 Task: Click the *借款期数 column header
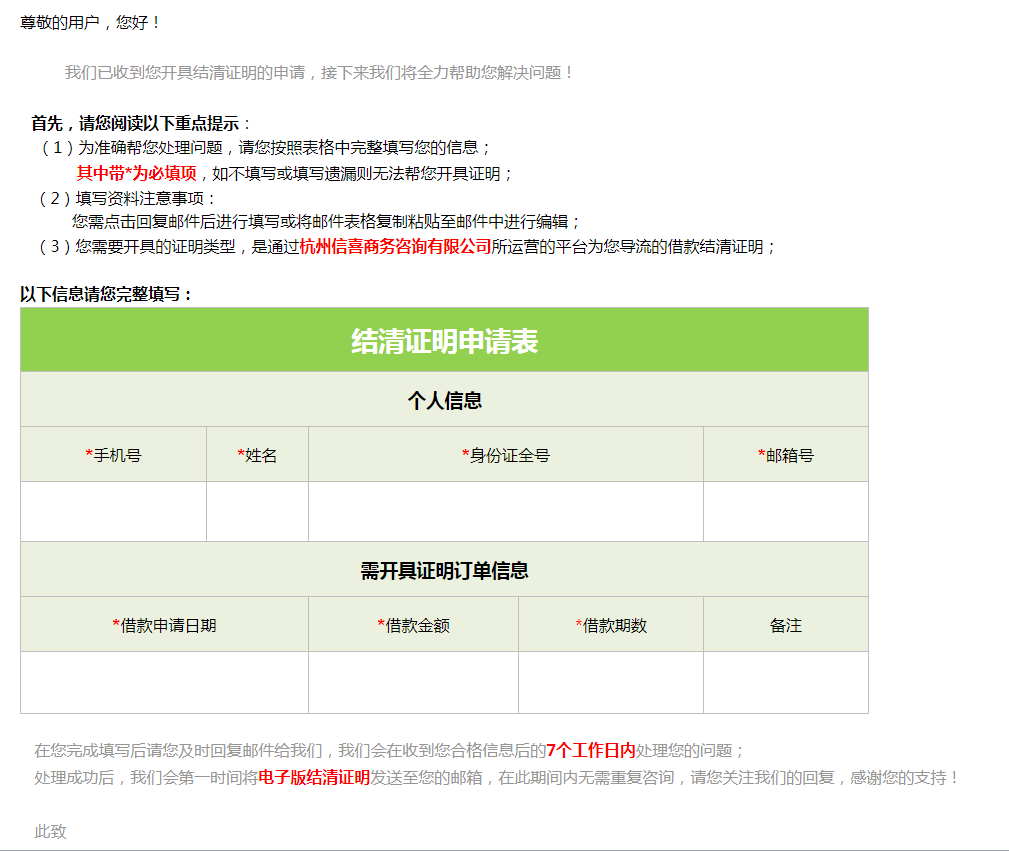tap(611, 624)
